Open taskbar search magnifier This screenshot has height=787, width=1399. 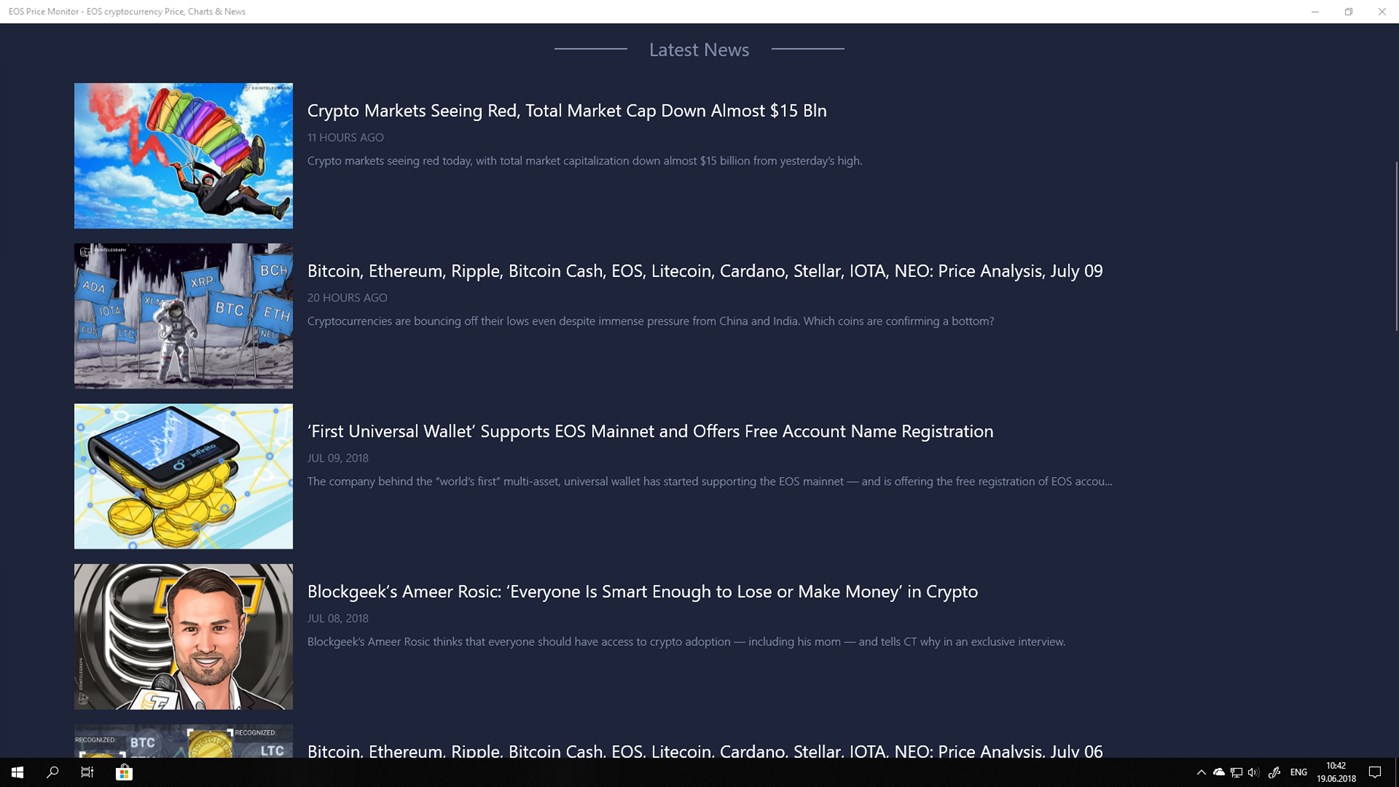tap(53, 772)
